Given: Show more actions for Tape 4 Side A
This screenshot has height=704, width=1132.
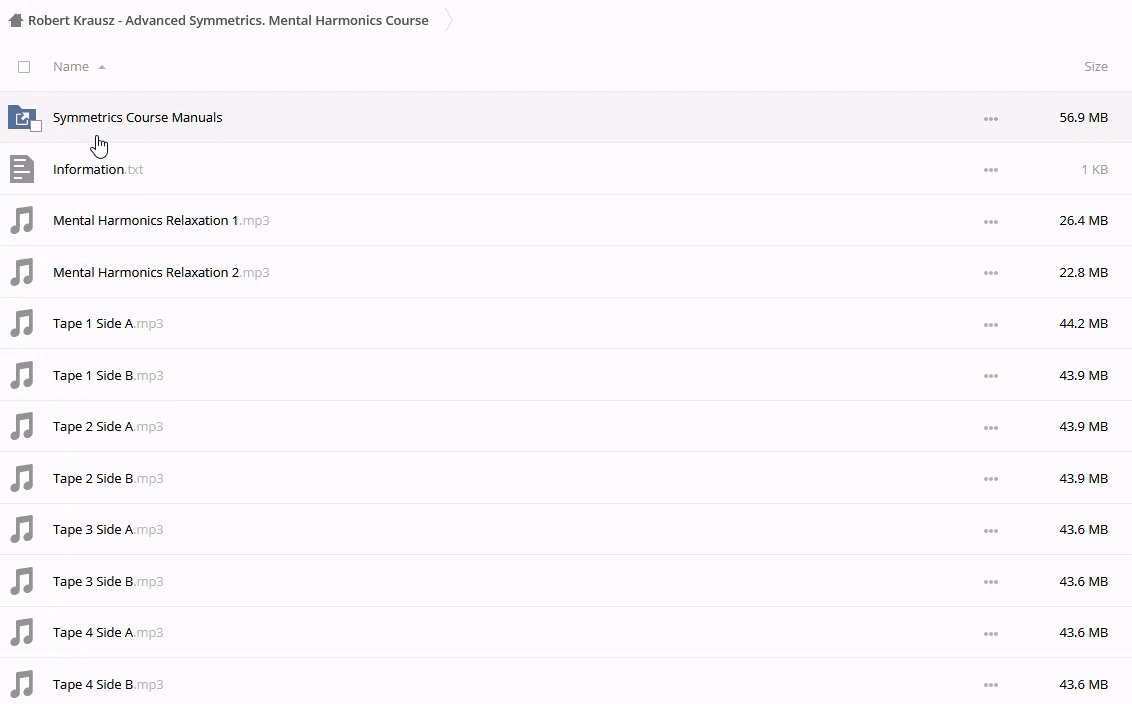Looking at the screenshot, I should click(990, 633).
